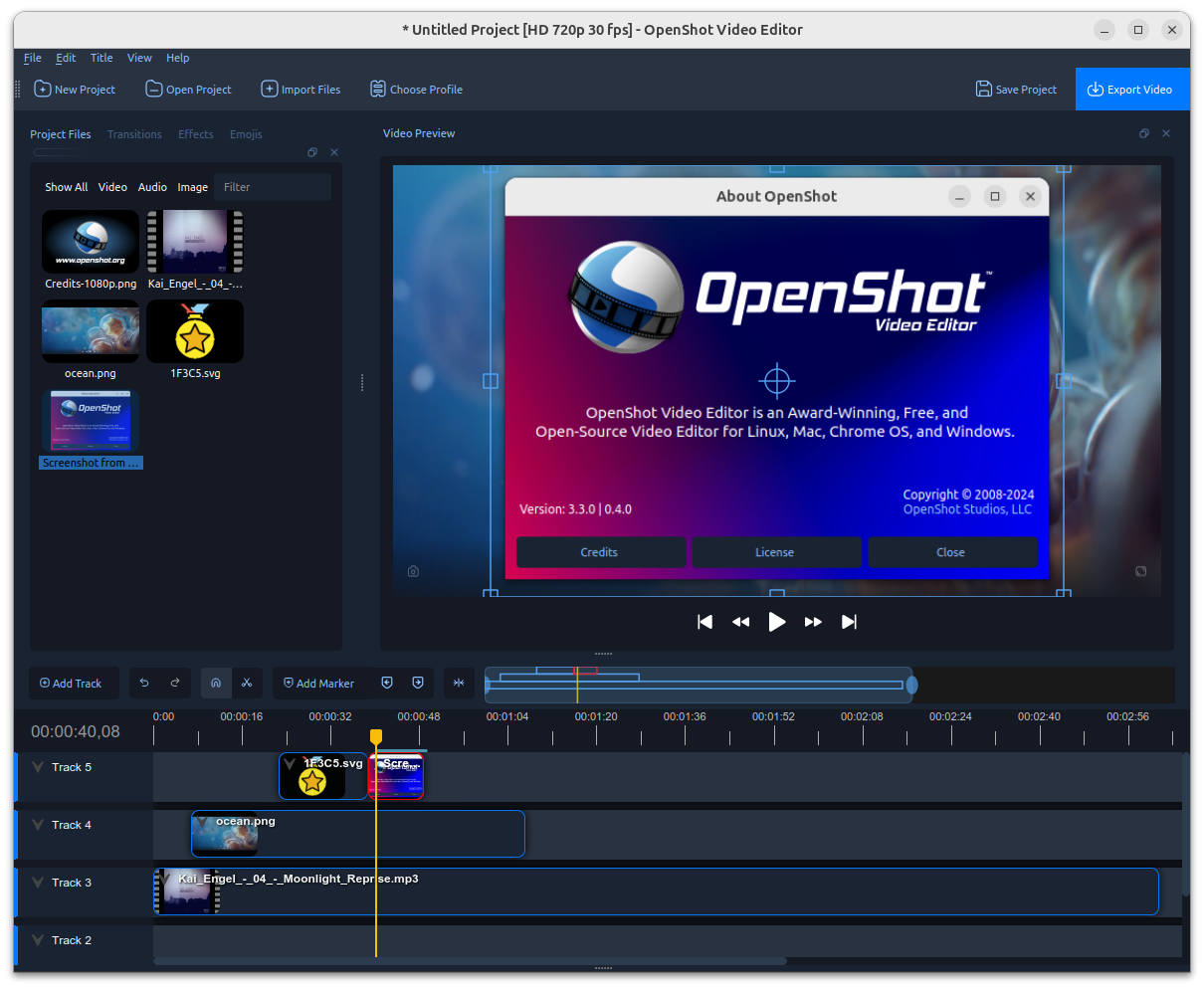Click the undo arrow icon
The image size is (1204, 989).
point(144,683)
